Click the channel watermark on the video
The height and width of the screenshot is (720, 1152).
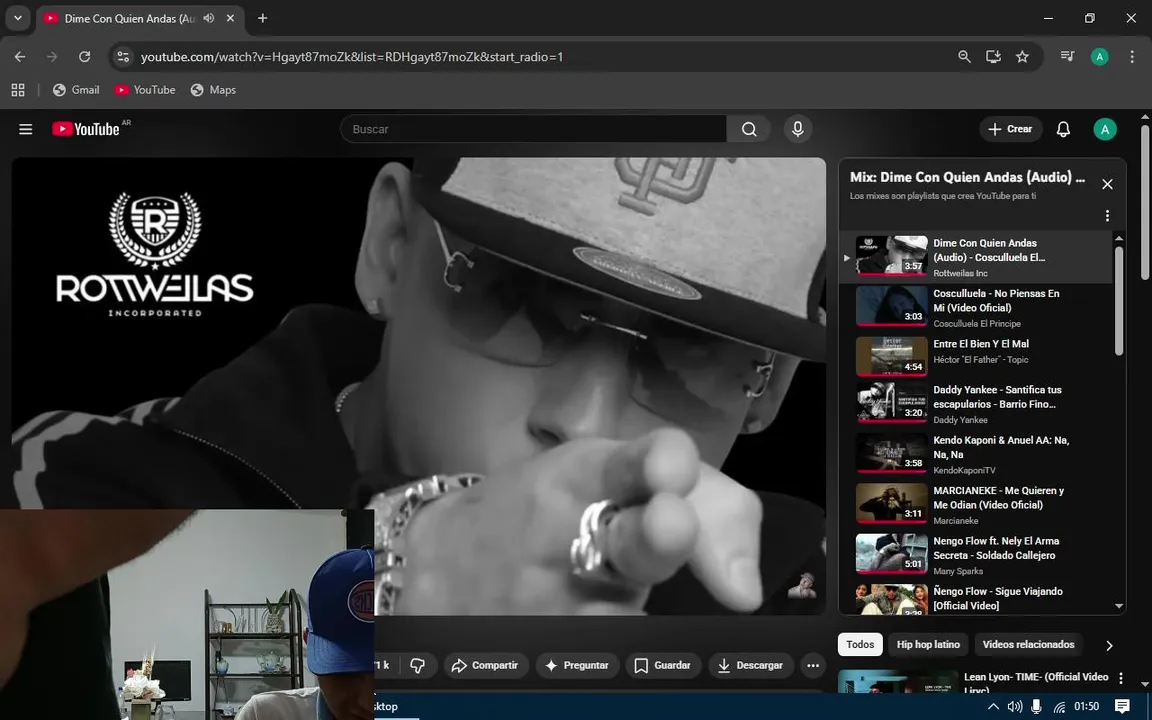click(802, 586)
